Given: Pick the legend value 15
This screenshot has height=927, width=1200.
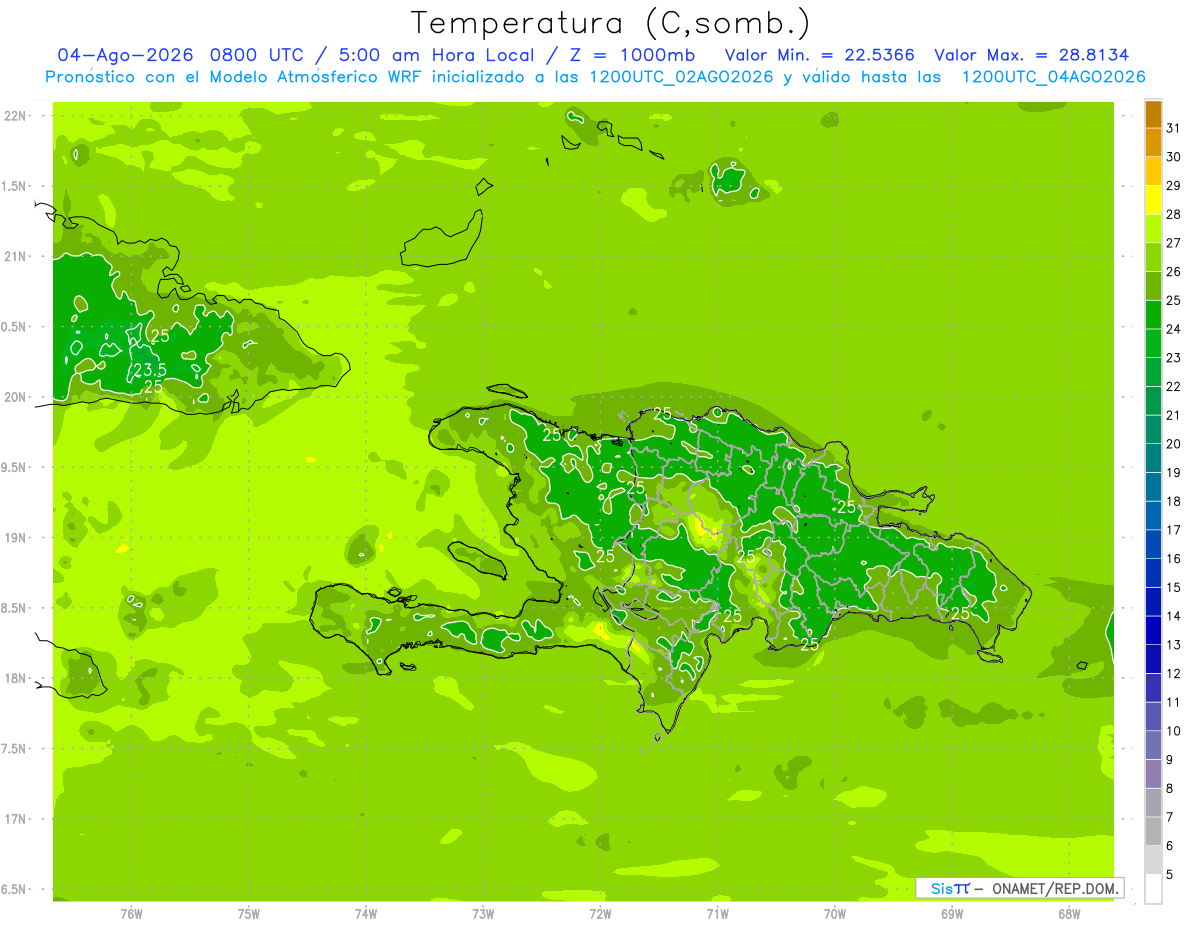Looking at the screenshot, I should (x=1174, y=587).
